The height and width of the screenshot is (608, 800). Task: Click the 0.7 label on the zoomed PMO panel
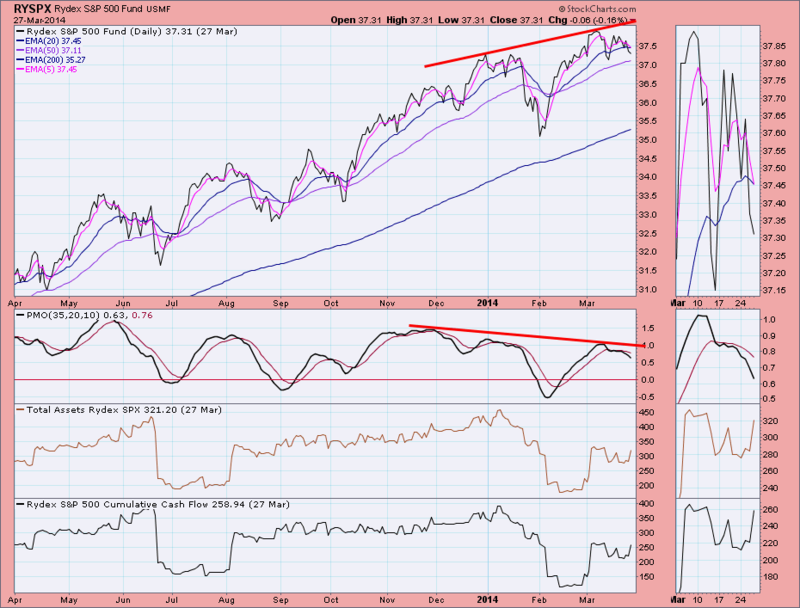click(769, 368)
